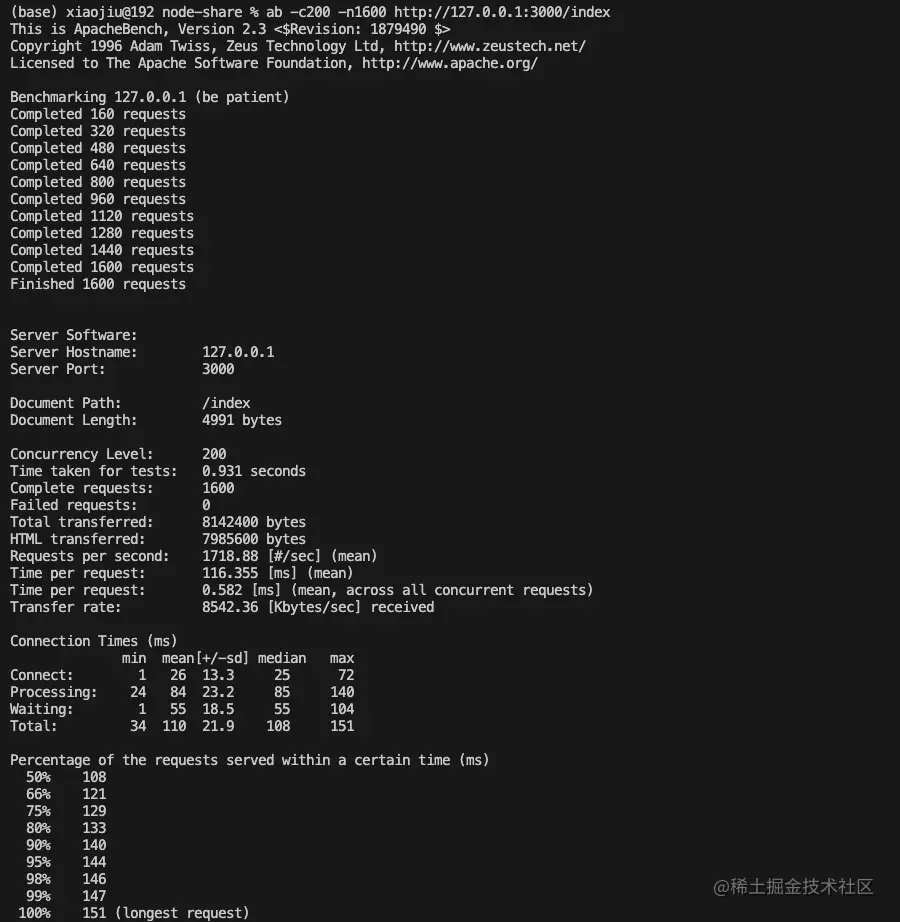Click the Server Port value 3000
This screenshot has width=900, height=922.
pos(218,369)
